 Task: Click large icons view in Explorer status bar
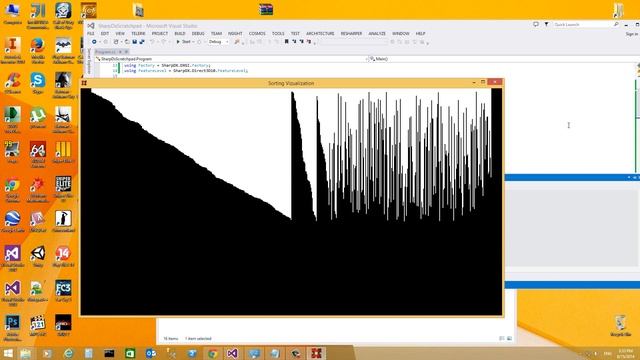pyautogui.click(x=509, y=338)
